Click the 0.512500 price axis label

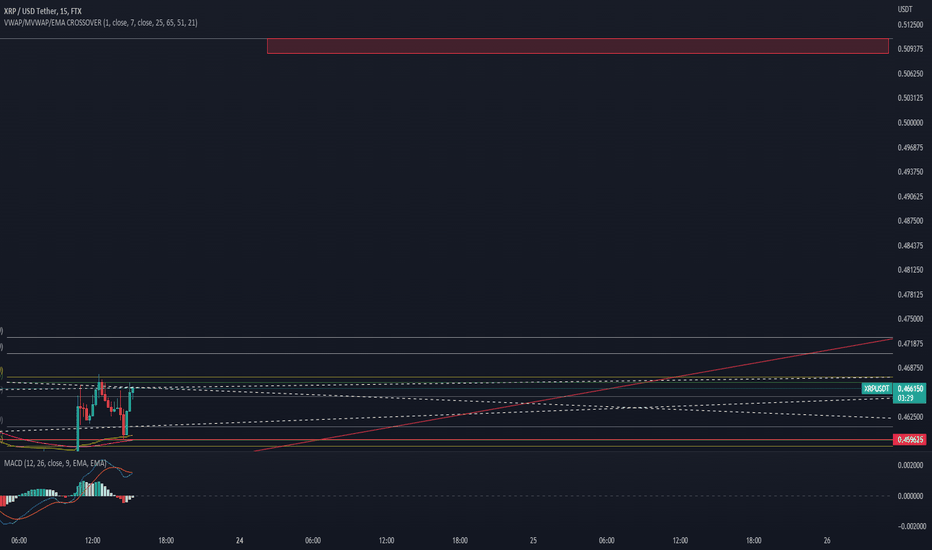pos(910,24)
